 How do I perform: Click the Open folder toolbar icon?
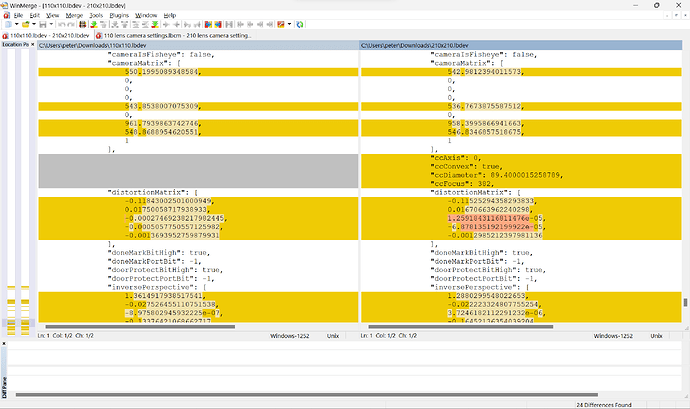click(26, 24)
